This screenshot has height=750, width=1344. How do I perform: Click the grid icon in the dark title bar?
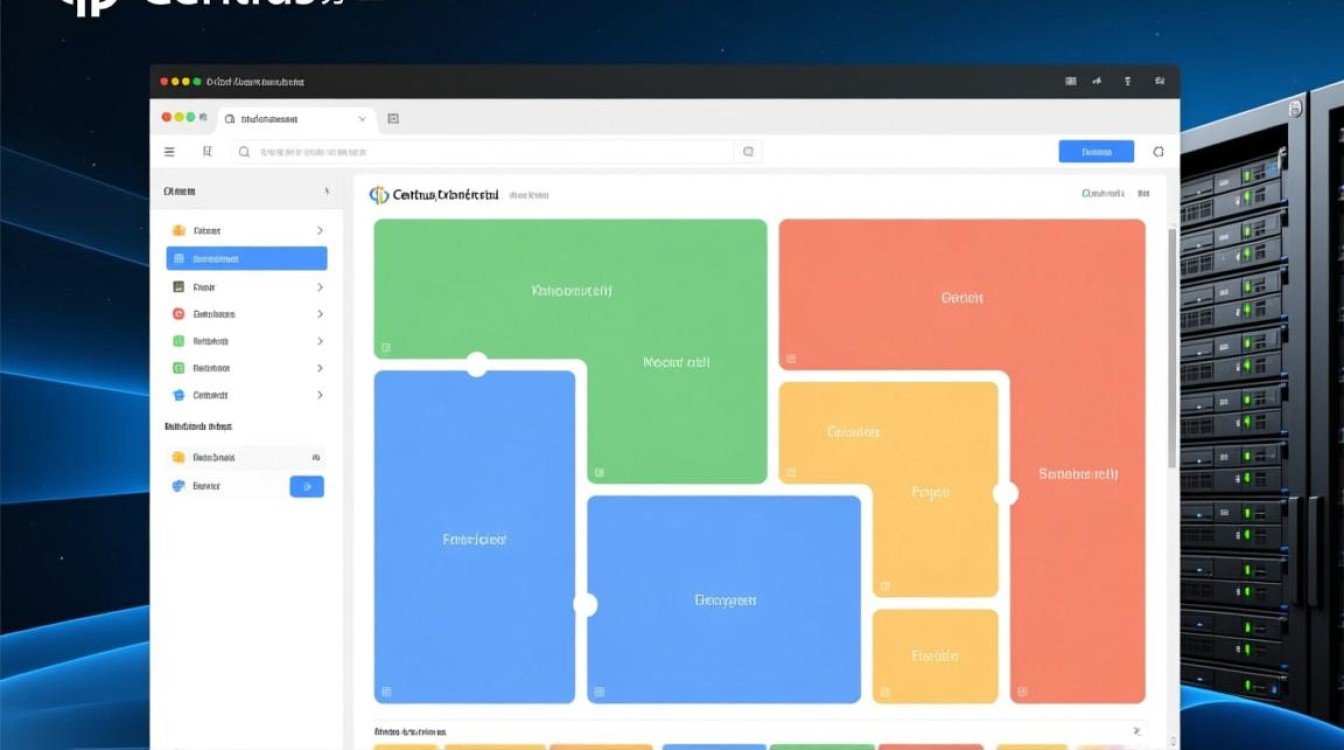(x=1070, y=81)
